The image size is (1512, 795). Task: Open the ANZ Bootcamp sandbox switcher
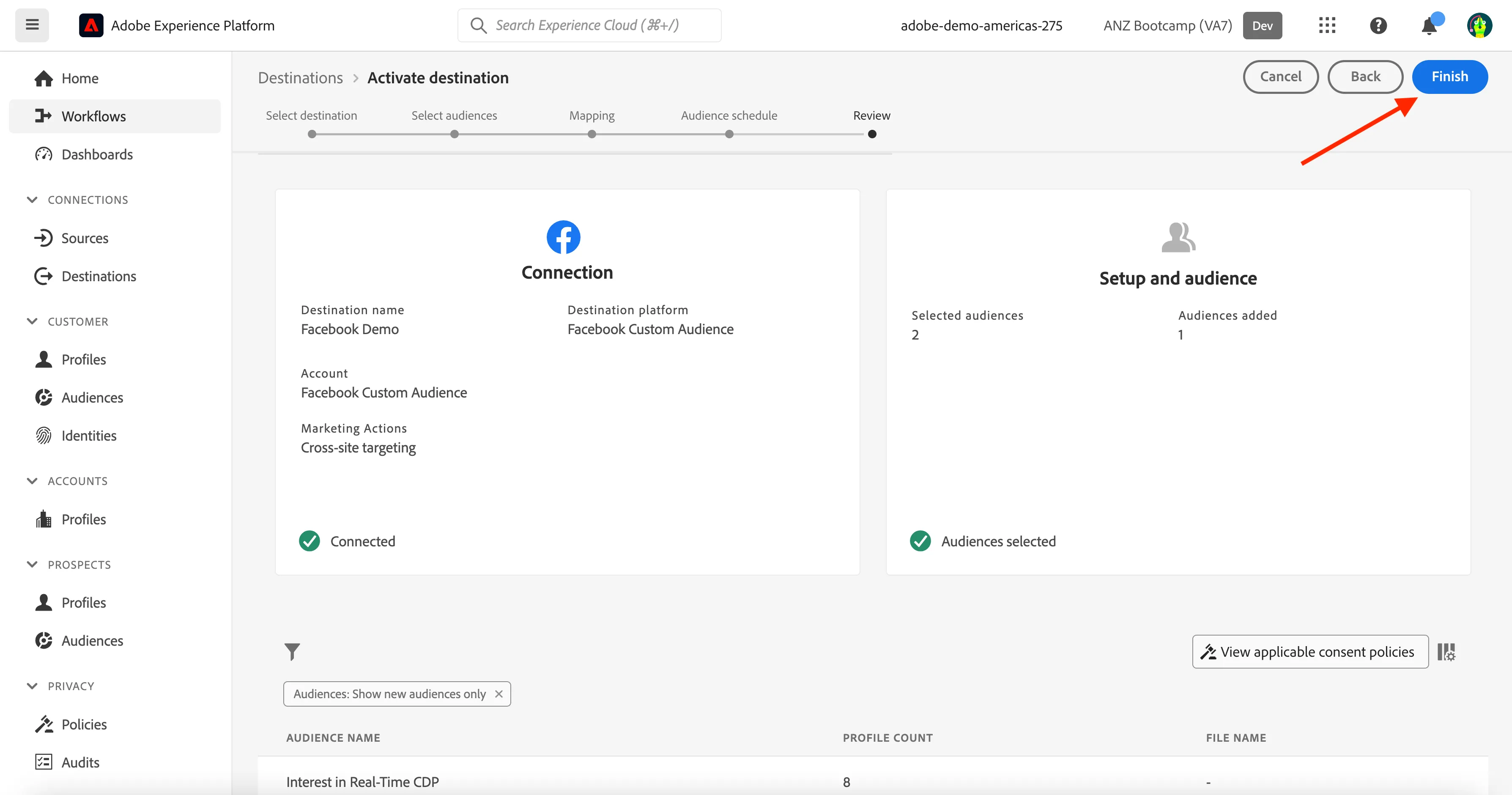tap(1192, 25)
